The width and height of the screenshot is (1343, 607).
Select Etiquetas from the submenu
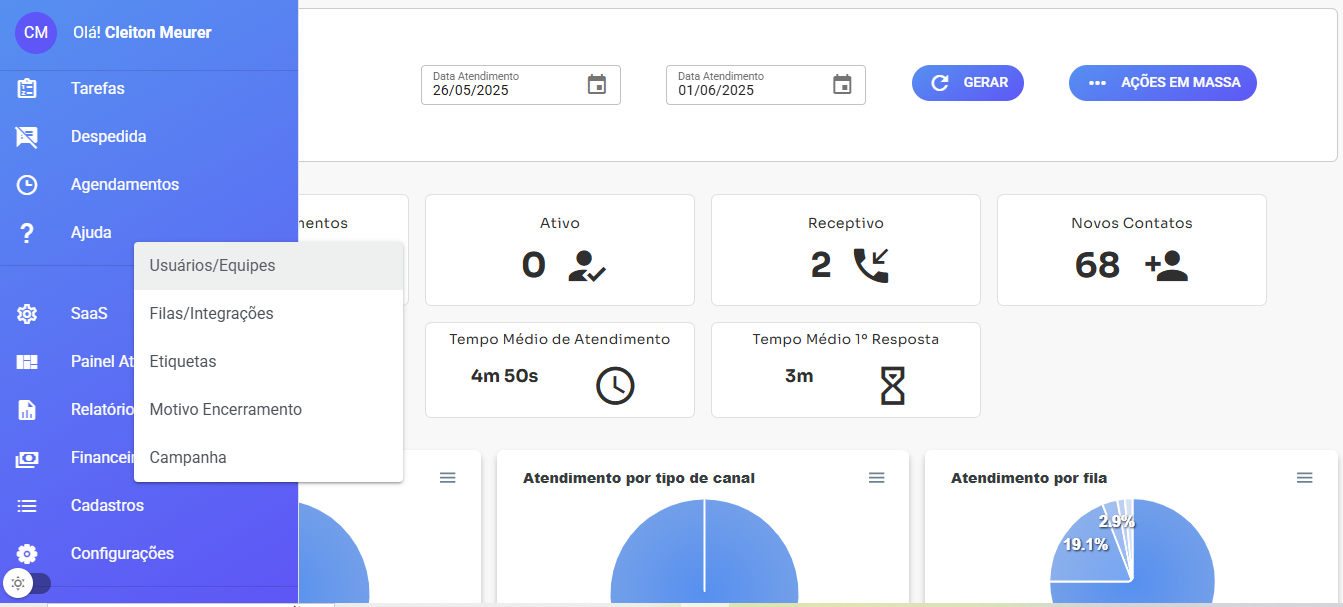[183, 362]
